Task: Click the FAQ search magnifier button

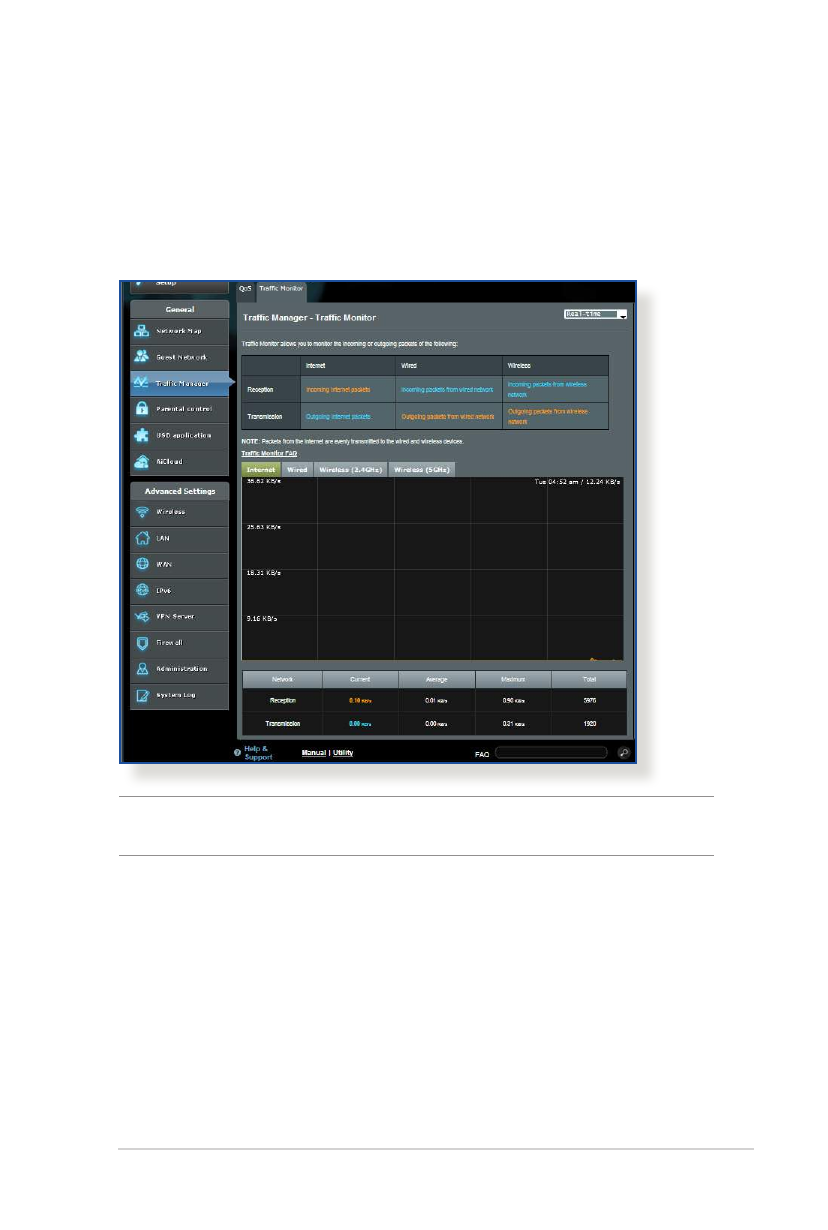Action: click(623, 753)
